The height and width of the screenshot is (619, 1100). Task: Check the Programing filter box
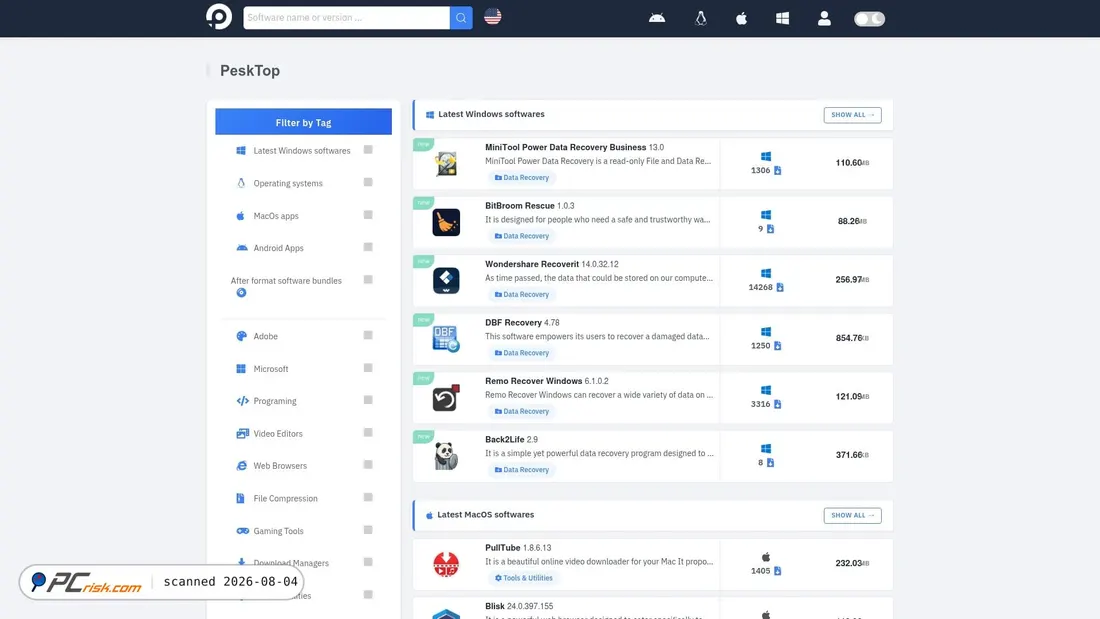pyautogui.click(x=368, y=400)
